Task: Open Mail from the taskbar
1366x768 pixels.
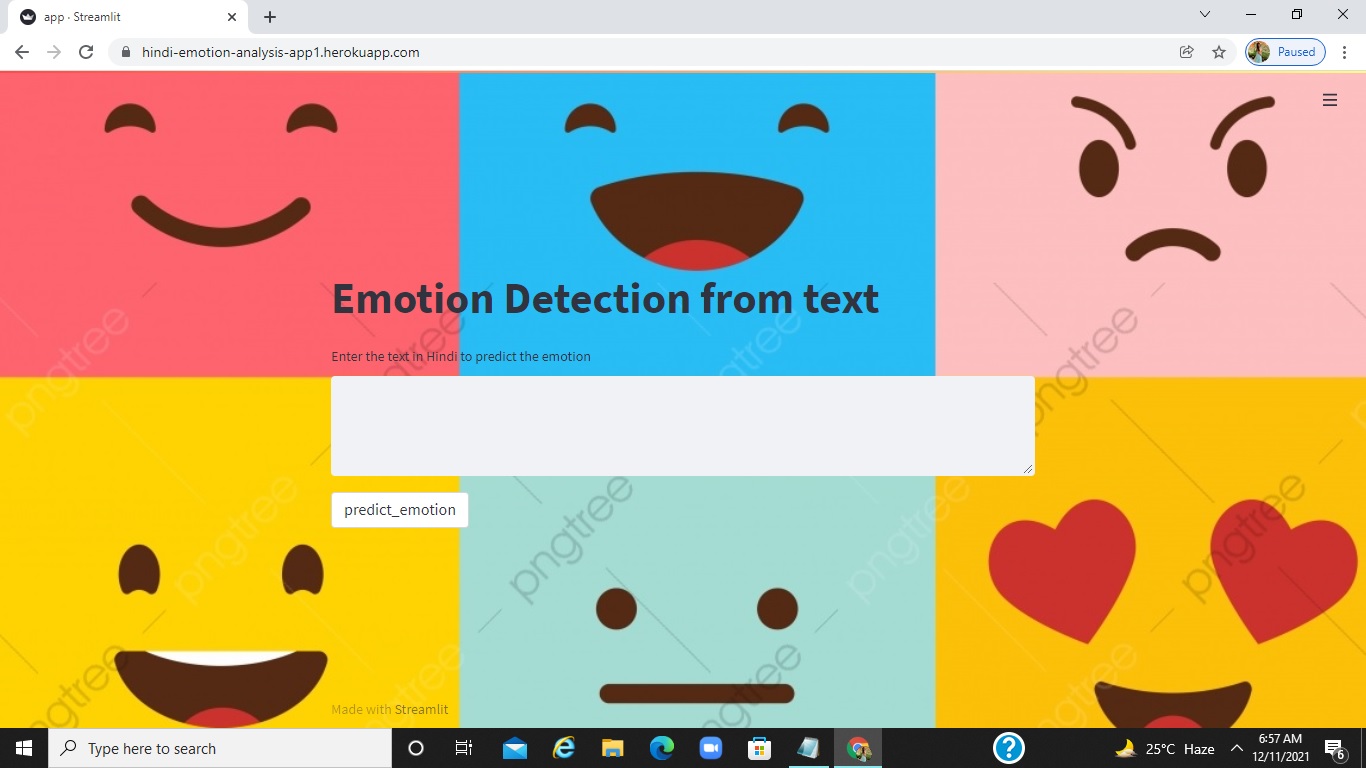Action: (514, 747)
